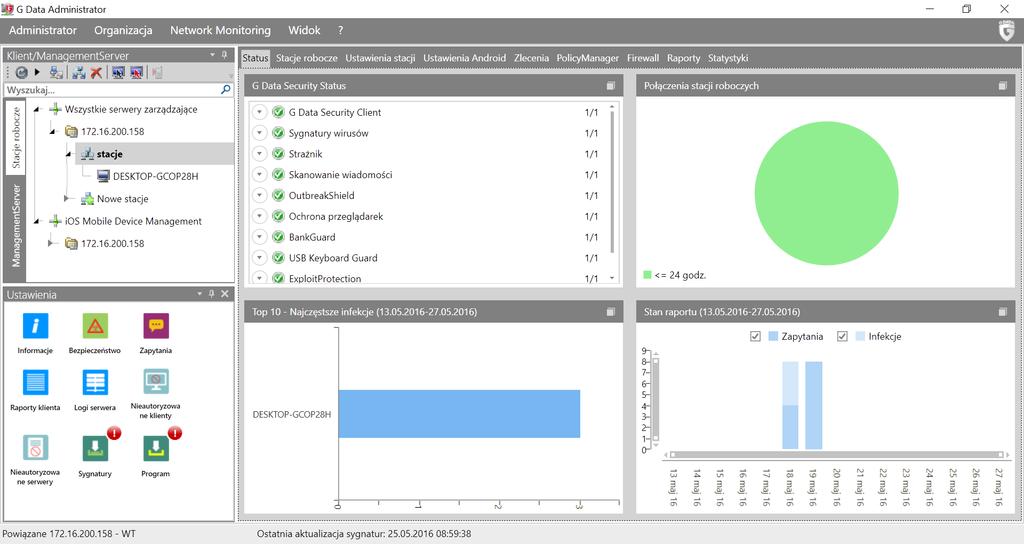
Task: Click the monitor icon with the red cursor
Action: point(136,72)
